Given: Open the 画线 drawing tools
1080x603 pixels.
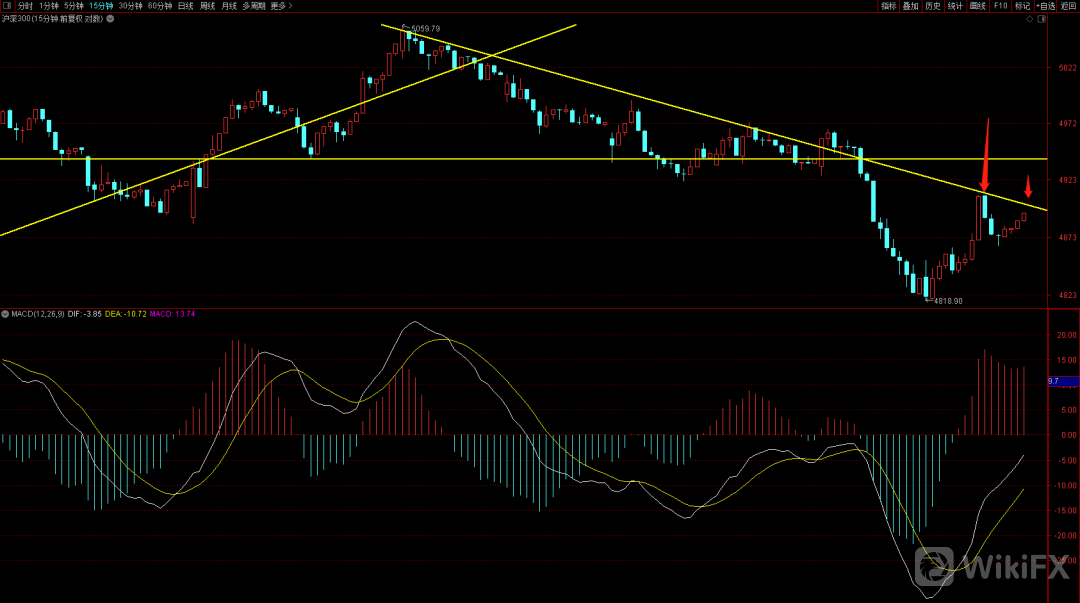Looking at the screenshot, I should click(x=977, y=6).
